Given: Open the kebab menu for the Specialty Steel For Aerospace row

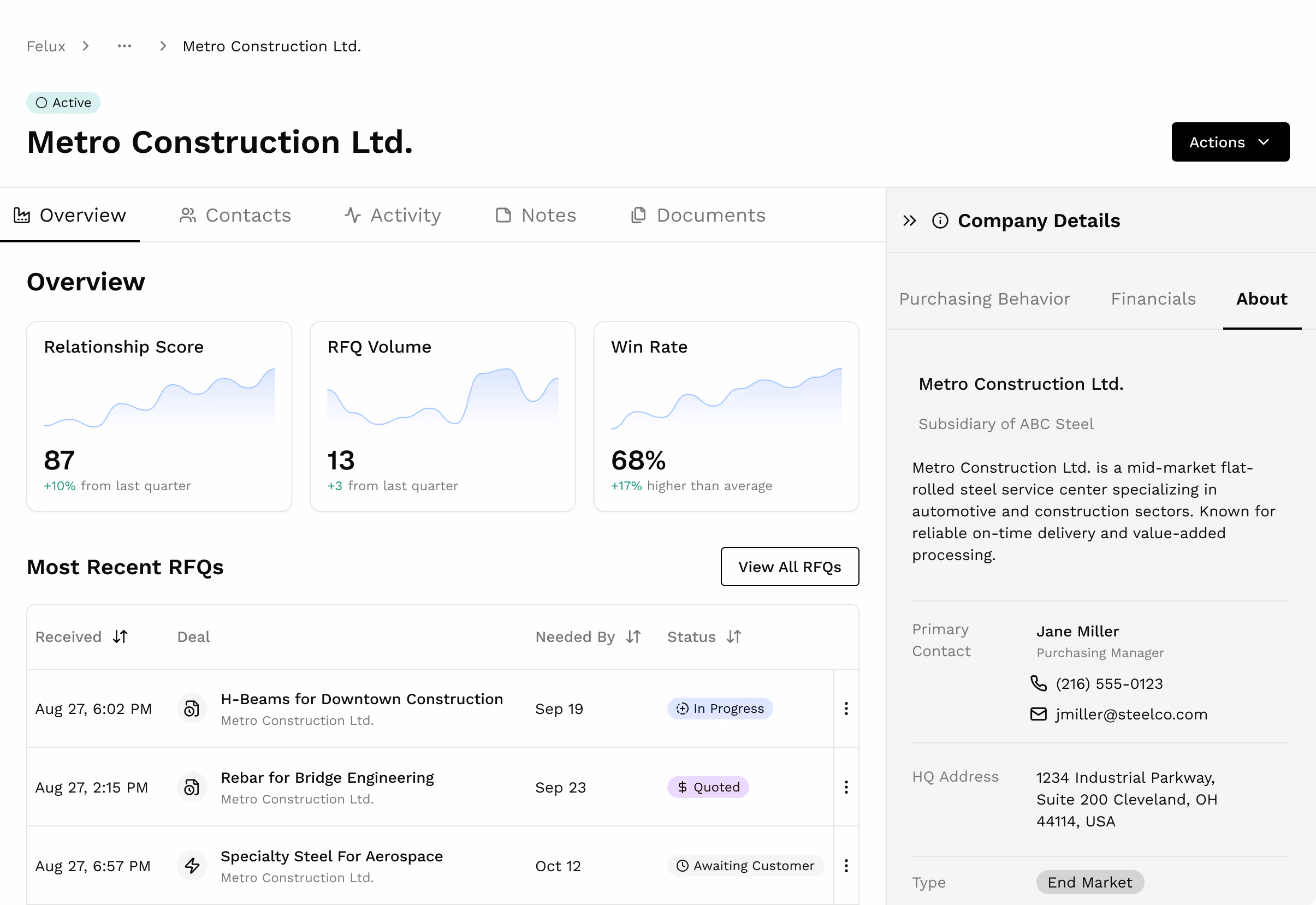Looking at the screenshot, I should (846, 865).
